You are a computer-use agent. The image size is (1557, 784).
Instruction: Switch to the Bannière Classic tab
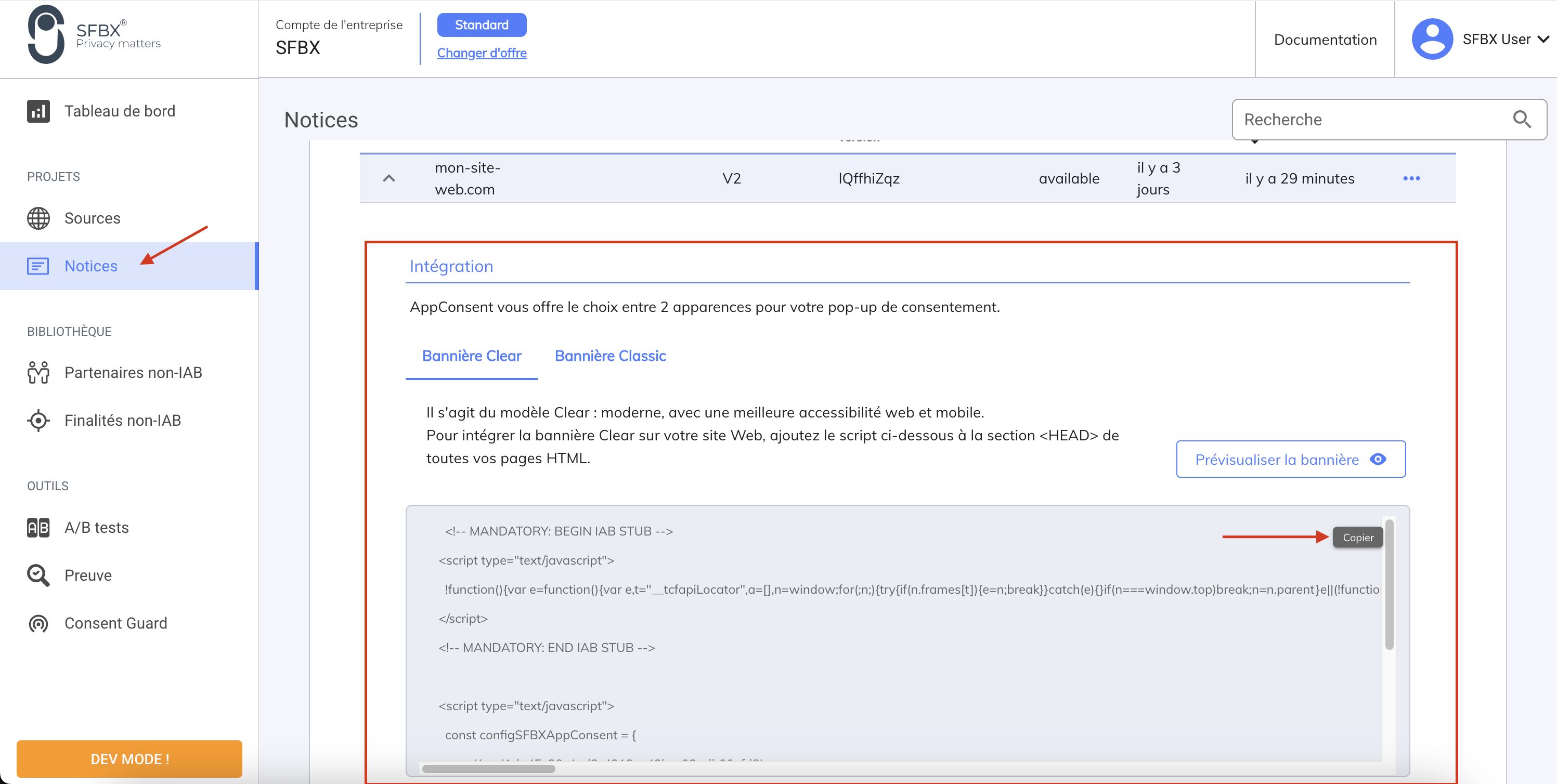(x=610, y=356)
